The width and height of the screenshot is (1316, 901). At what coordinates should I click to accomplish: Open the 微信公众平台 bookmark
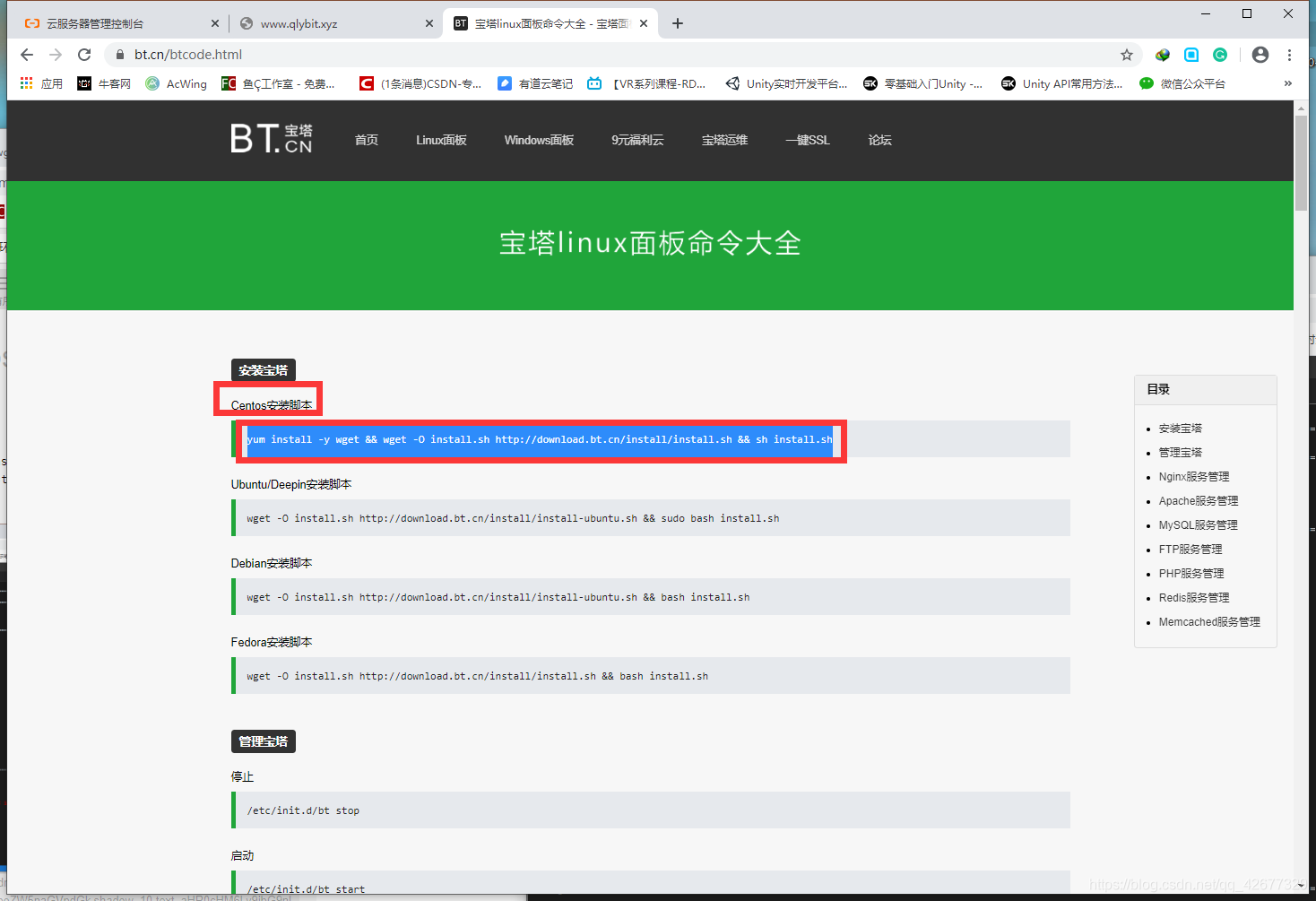point(1182,83)
